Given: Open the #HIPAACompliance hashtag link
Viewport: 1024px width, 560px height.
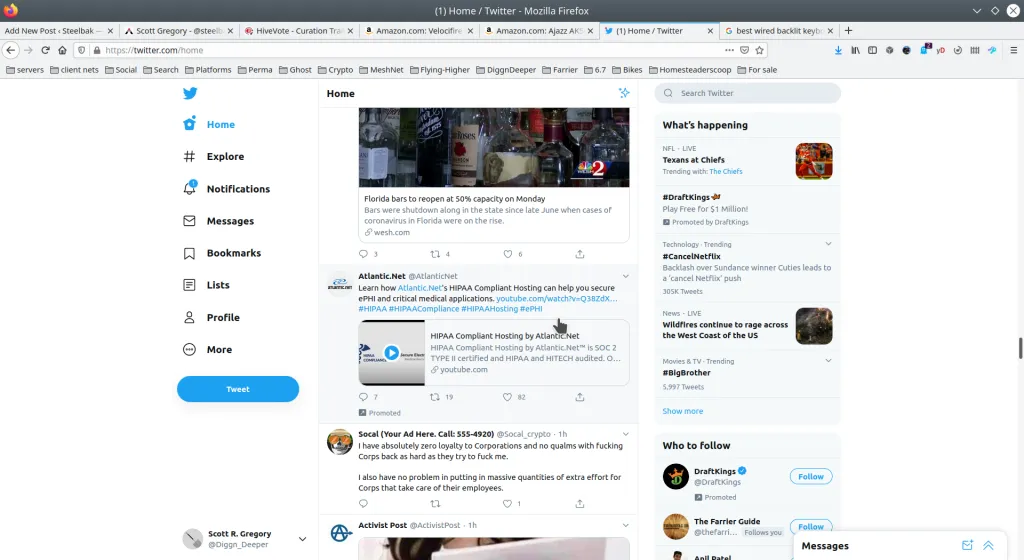Looking at the screenshot, I should coord(424,309).
